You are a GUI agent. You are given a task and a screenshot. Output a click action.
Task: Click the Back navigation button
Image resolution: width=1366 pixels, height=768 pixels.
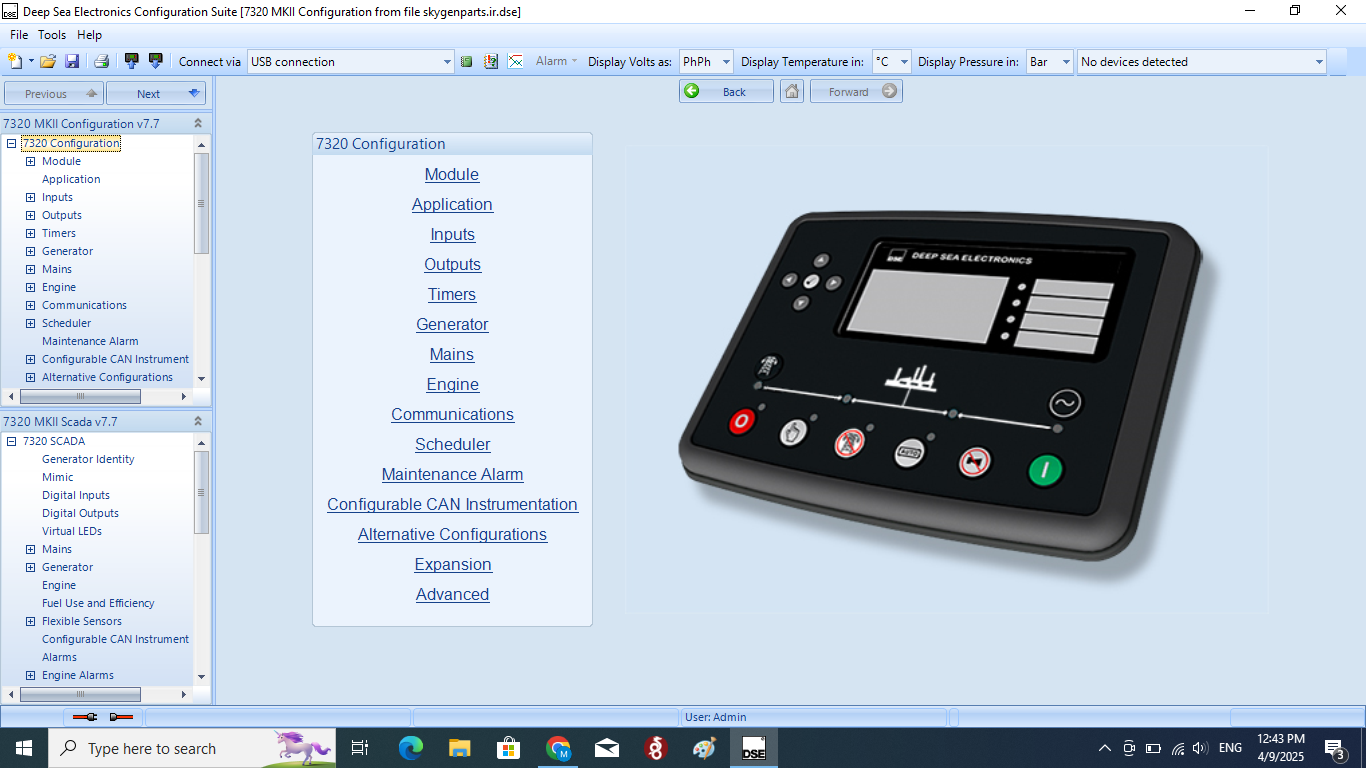(726, 92)
